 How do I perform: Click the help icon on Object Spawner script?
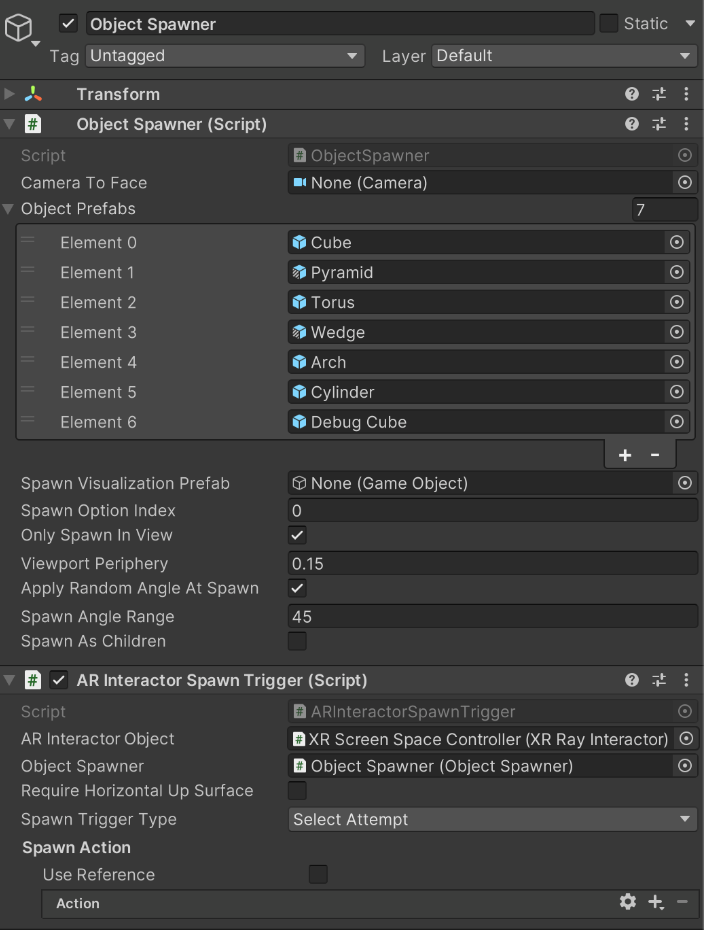pyautogui.click(x=631, y=124)
